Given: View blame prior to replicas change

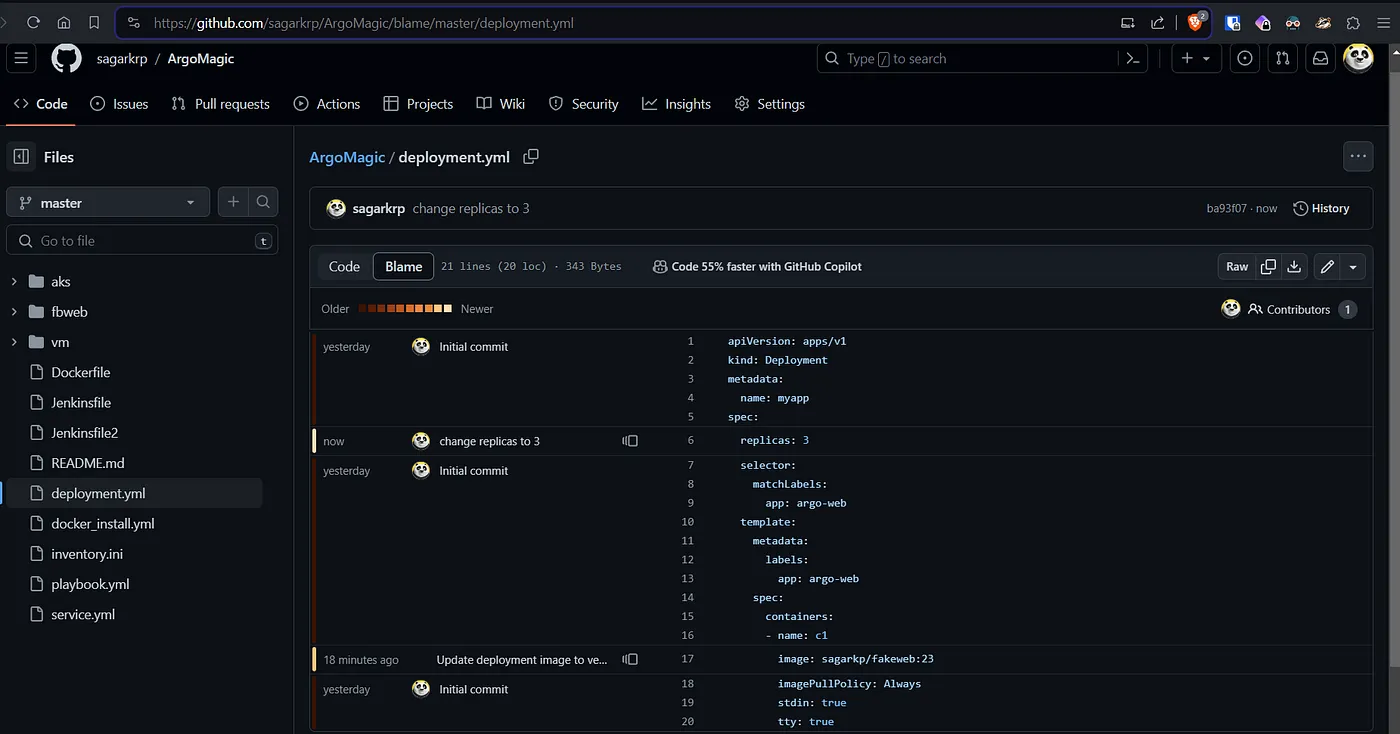Looking at the screenshot, I should (x=630, y=441).
